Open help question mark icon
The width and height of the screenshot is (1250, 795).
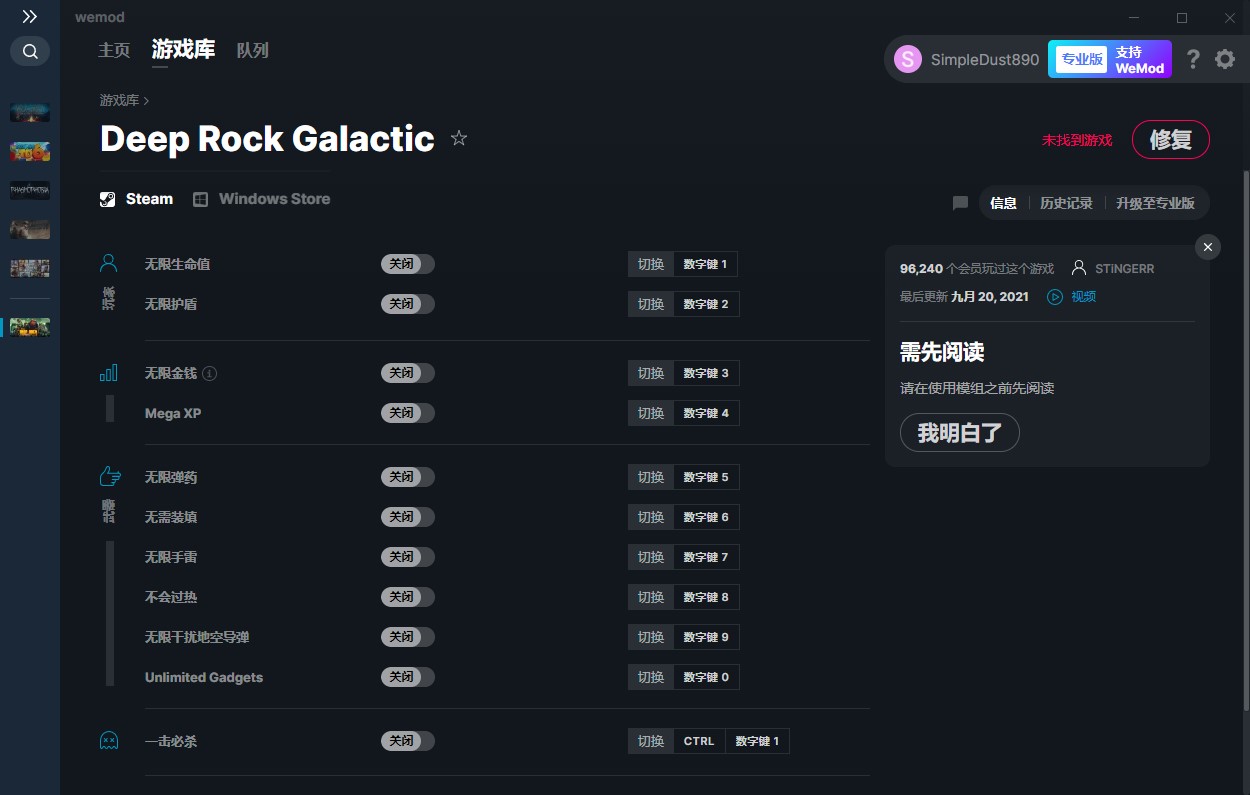pyautogui.click(x=1193, y=59)
